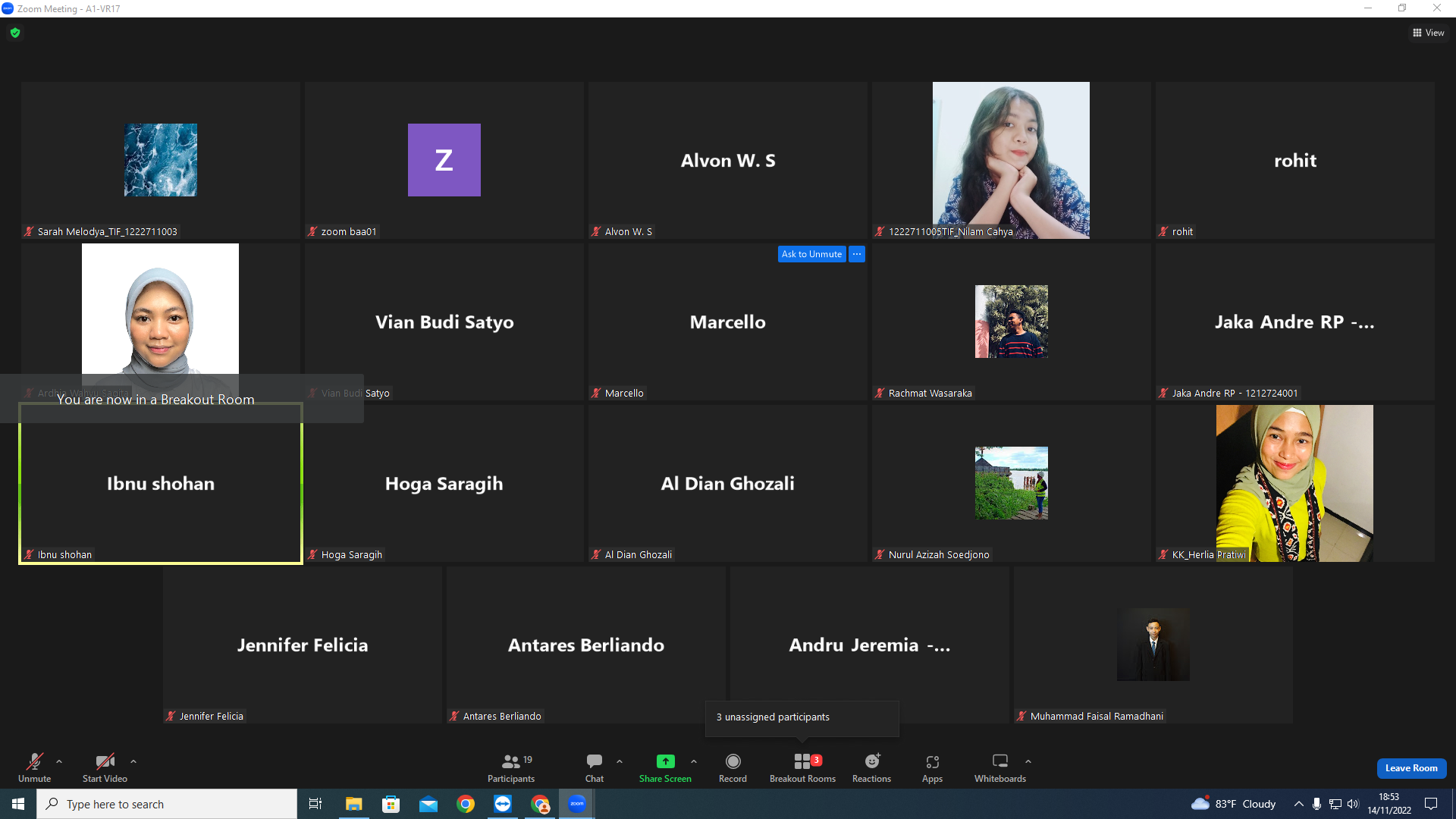Select Al Dian Ghozali's participant tile
This screenshot has height=819, width=1456.
(728, 483)
